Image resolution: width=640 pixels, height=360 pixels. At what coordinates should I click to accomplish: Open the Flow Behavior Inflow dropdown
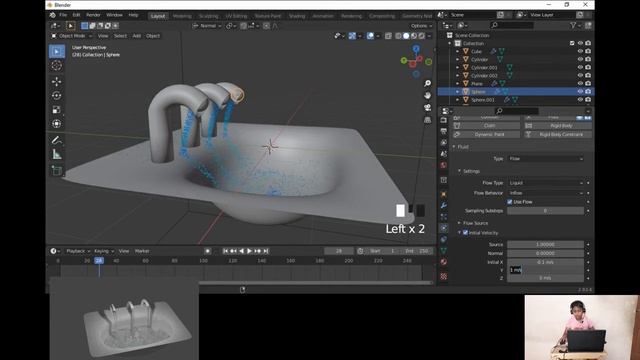[x=546, y=193]
